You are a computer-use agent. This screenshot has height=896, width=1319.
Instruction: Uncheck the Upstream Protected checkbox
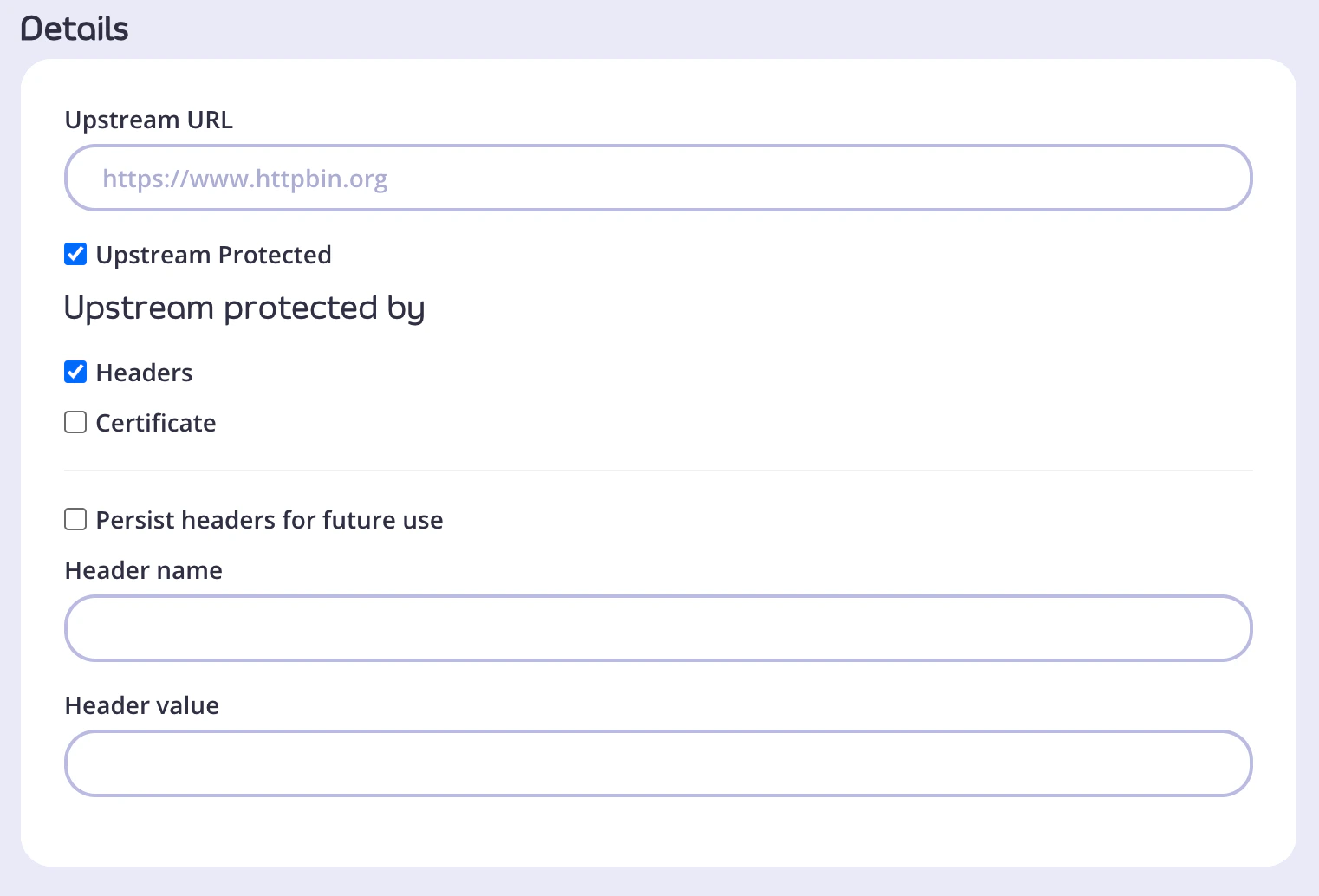[75, 254]
